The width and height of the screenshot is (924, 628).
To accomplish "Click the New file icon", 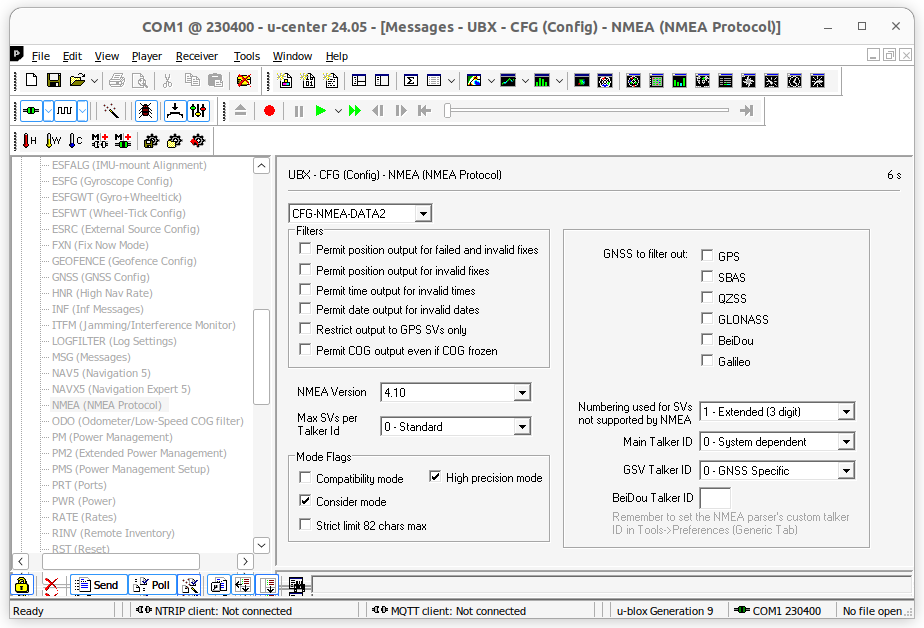I will (31, 81).
